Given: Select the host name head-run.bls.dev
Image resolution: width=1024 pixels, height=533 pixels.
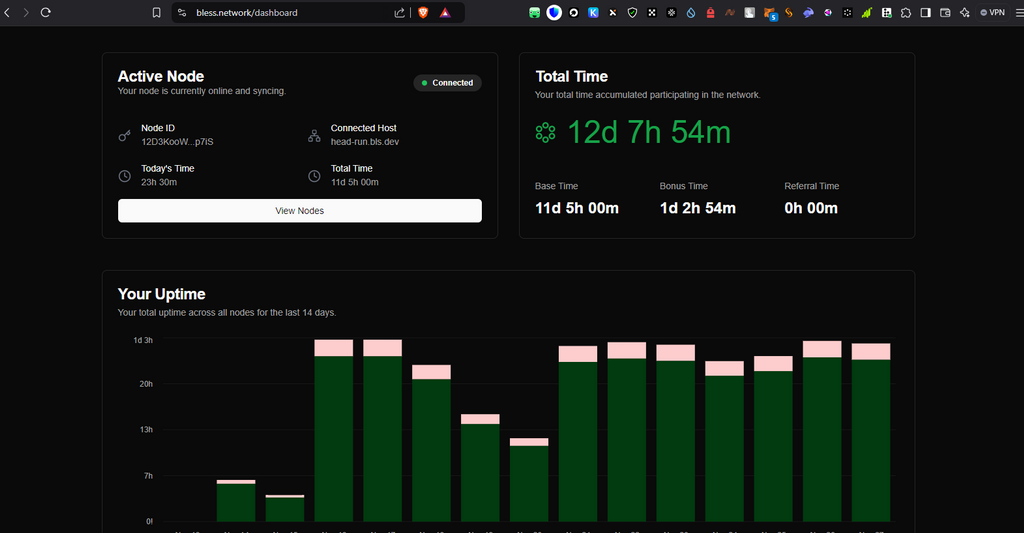Looking at the screenshot, I should click(364, 142).
